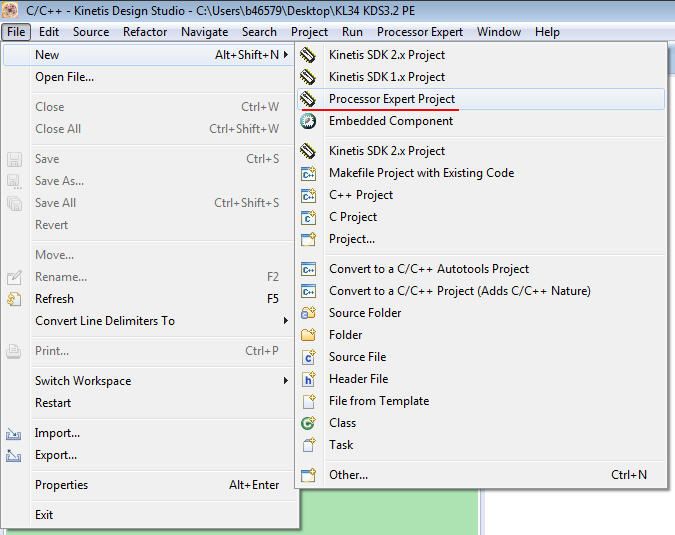Image resolution: width=675 pixels, height=535 pixels.
Task: Click the C++ Project icon
Action: tap(308, 195)
